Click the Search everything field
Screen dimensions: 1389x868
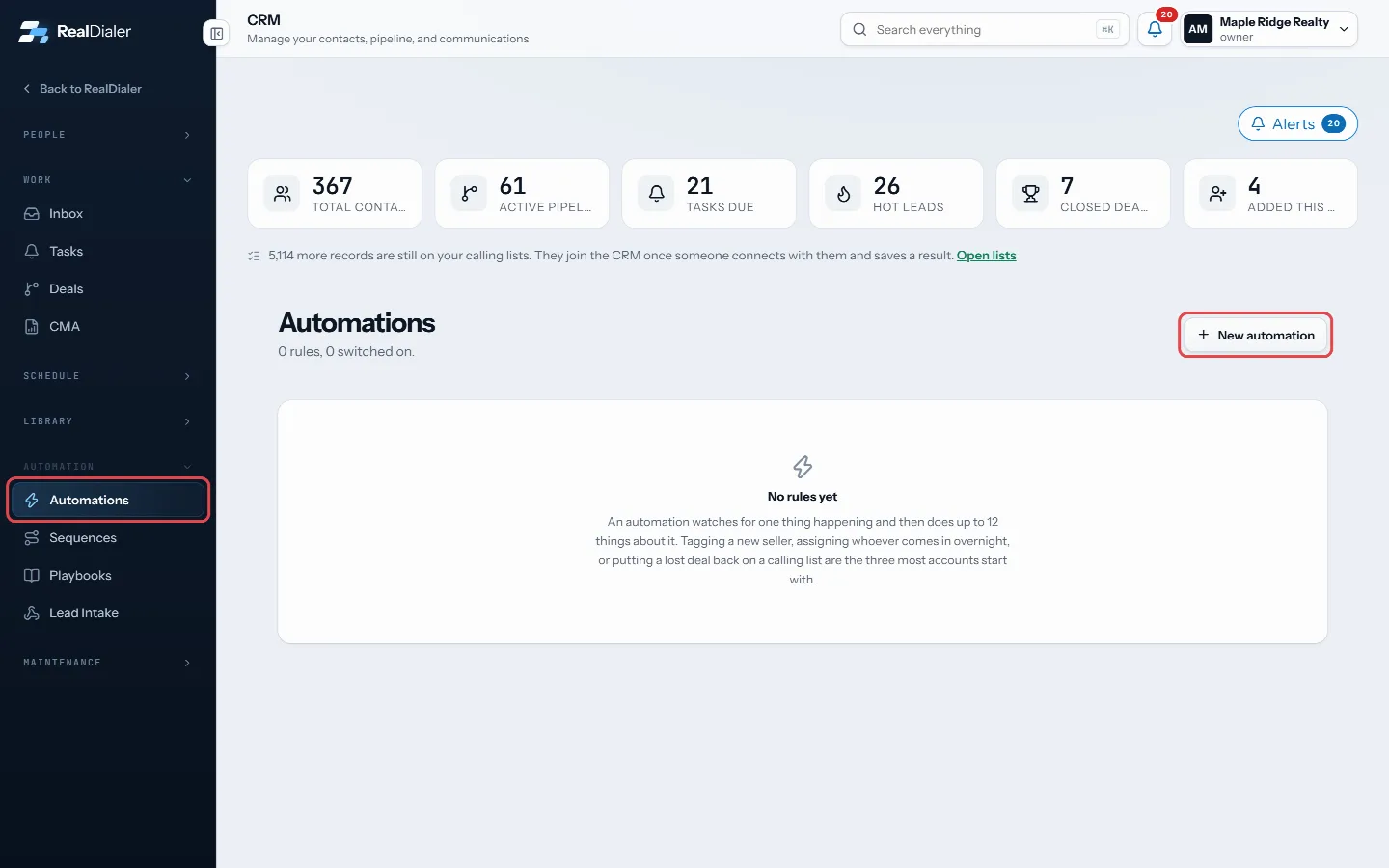985,29
